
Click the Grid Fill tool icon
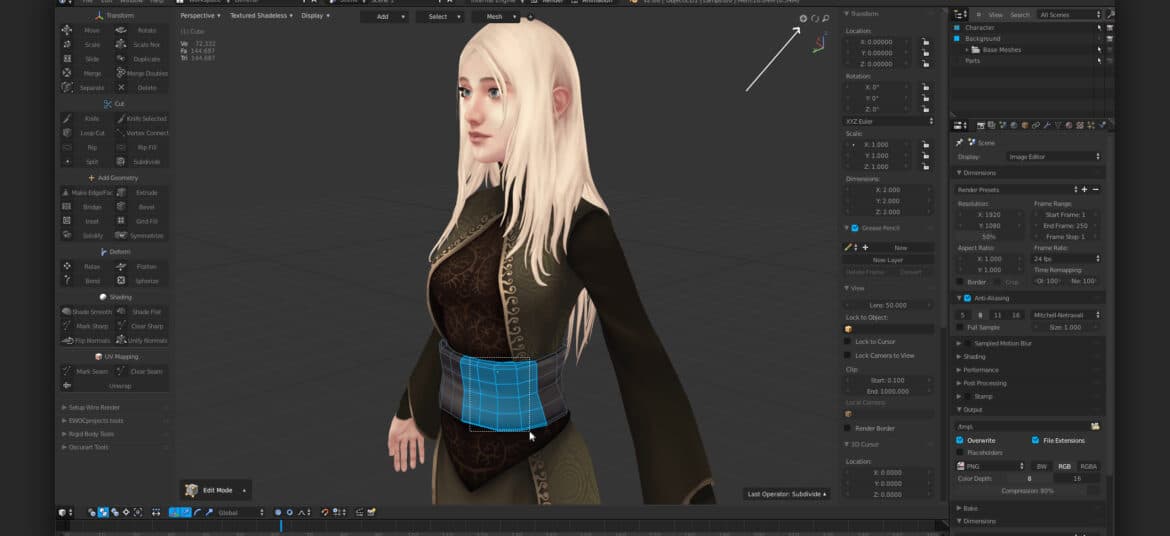tap(121, 220)
